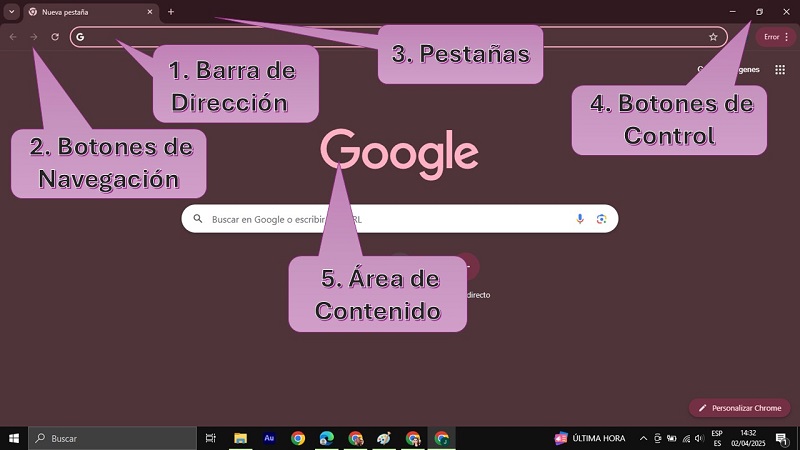
Task: Open the ÚLTIMA HORA news widget
Action: coord(590,438)
